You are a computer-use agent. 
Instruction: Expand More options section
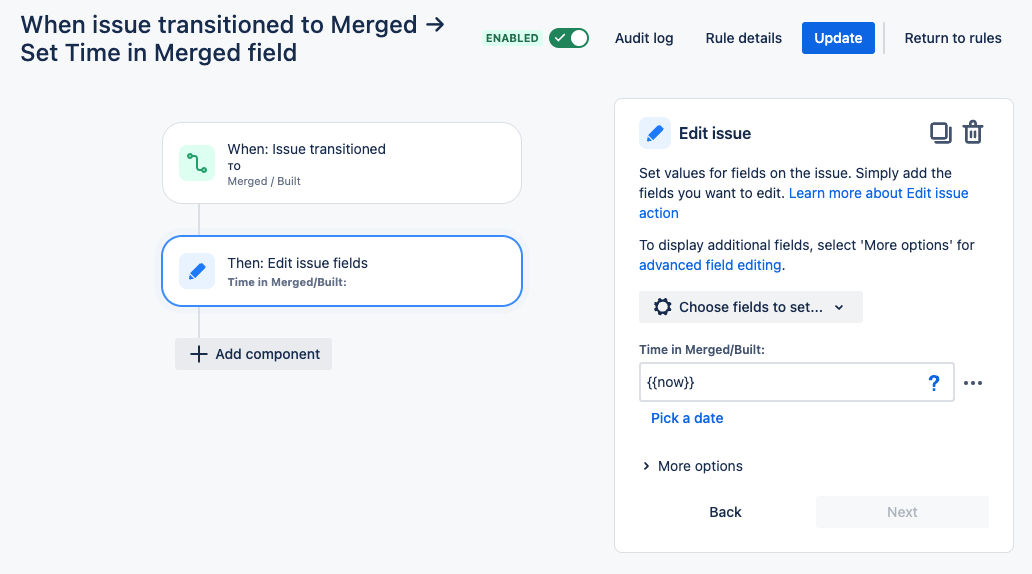(x=692, y=466)
